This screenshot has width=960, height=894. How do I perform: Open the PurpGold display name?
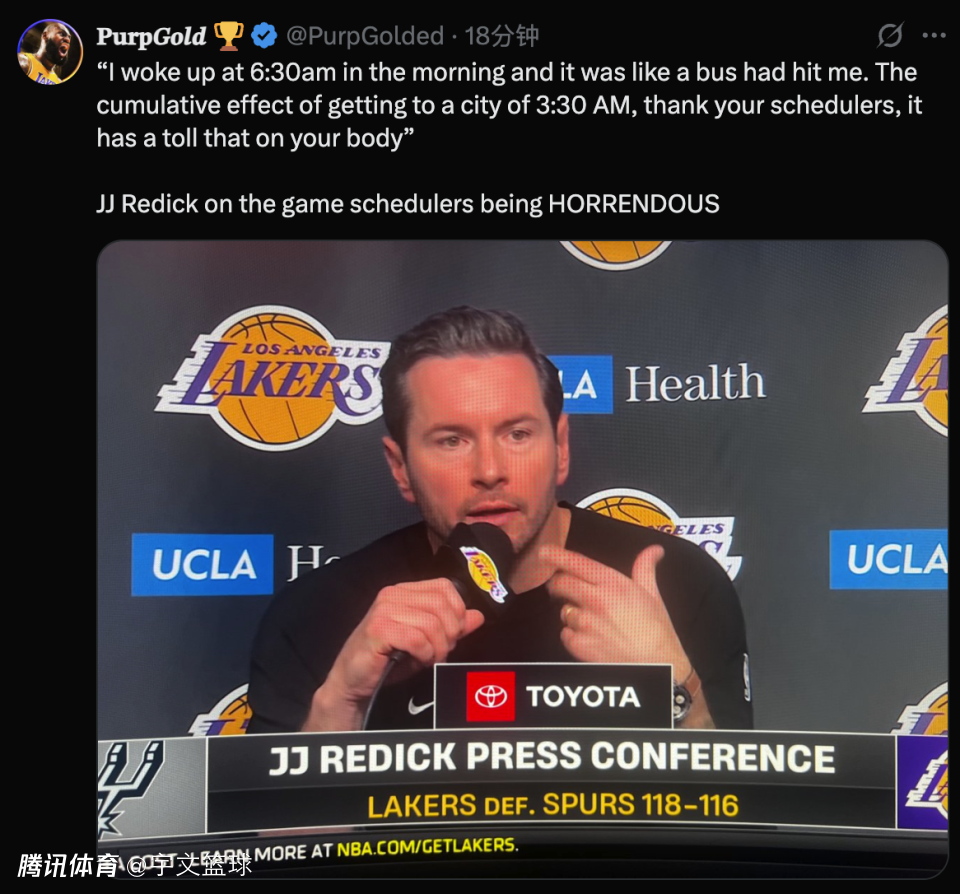[x=151, y=36]
